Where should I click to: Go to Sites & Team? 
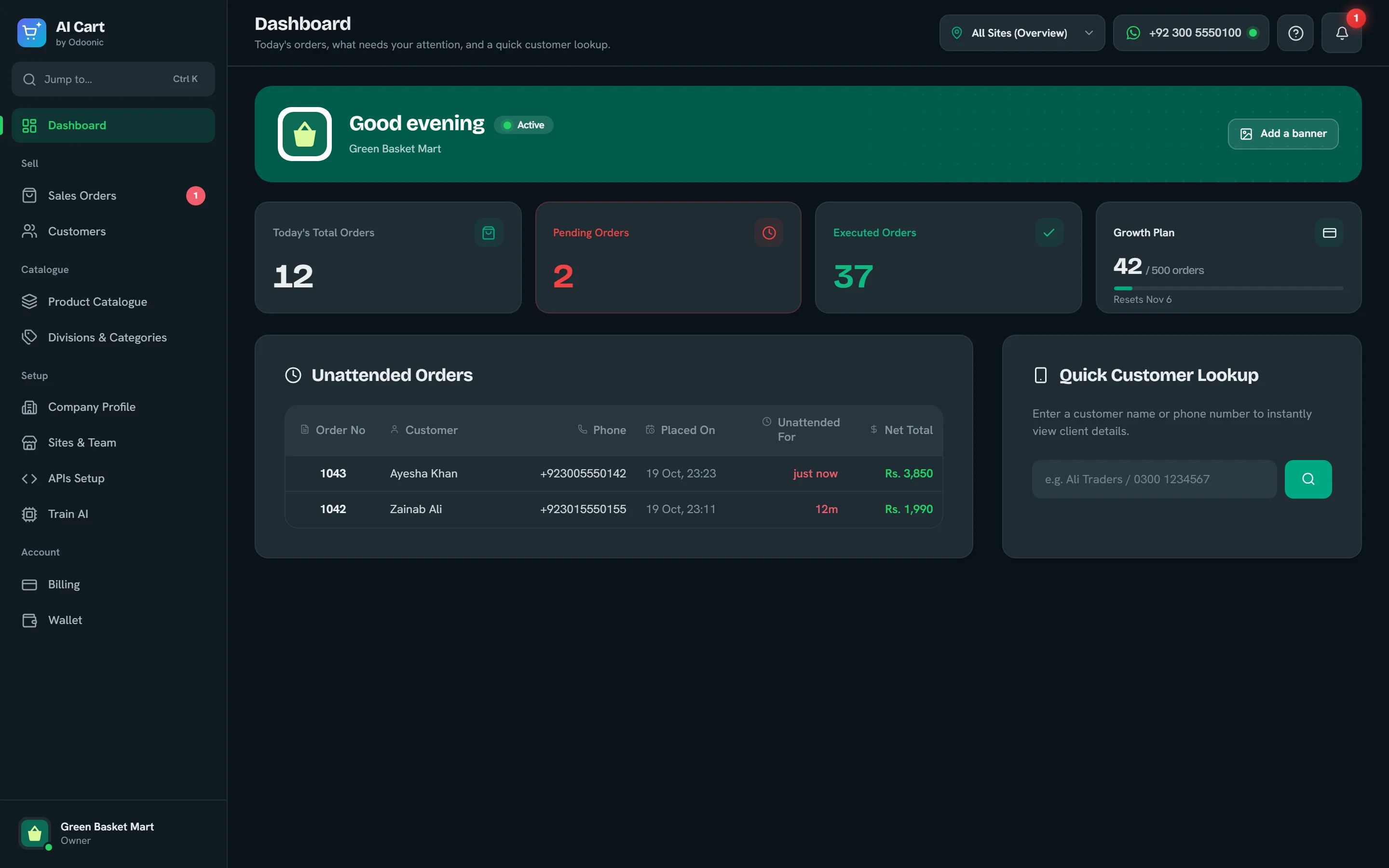click(113, 443)
